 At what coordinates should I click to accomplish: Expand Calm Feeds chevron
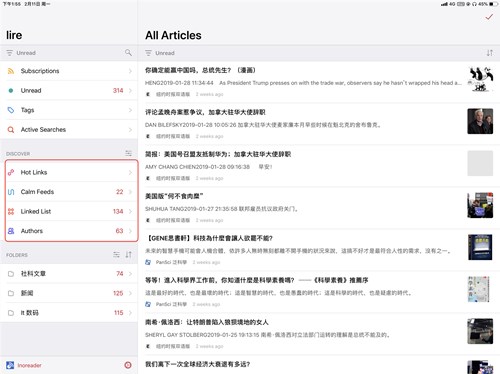tap(130, 192)
